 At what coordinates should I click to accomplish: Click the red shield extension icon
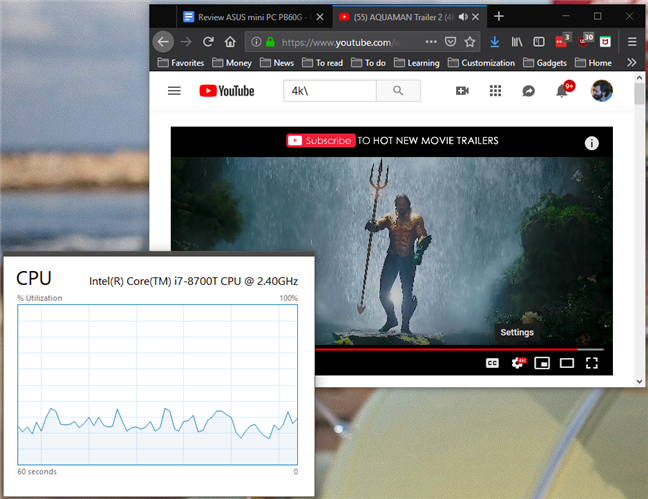click(x=605, y=42)
